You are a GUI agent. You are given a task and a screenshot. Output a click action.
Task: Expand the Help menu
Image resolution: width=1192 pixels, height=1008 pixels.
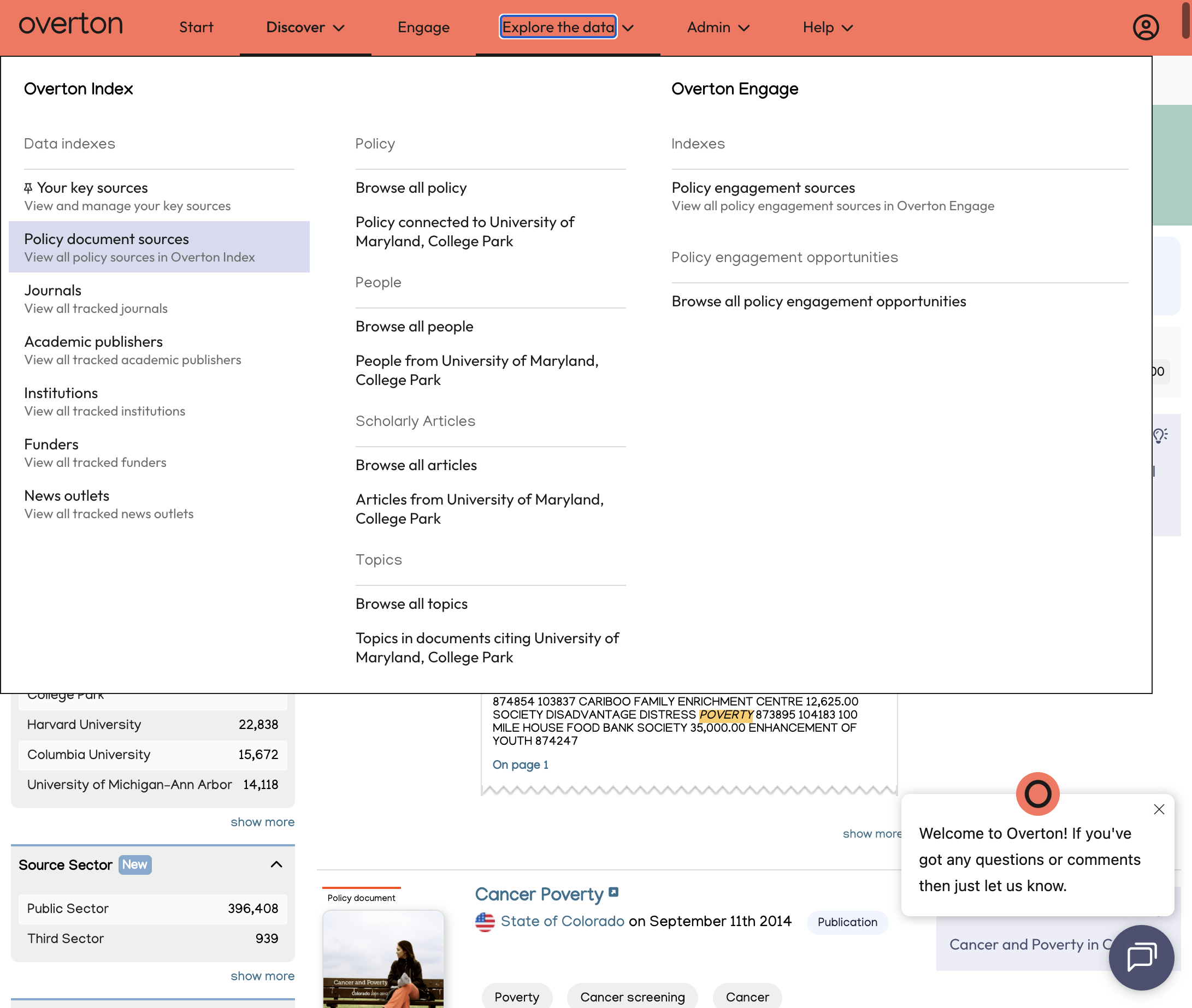pyautogui.click(x=828, y=27)
